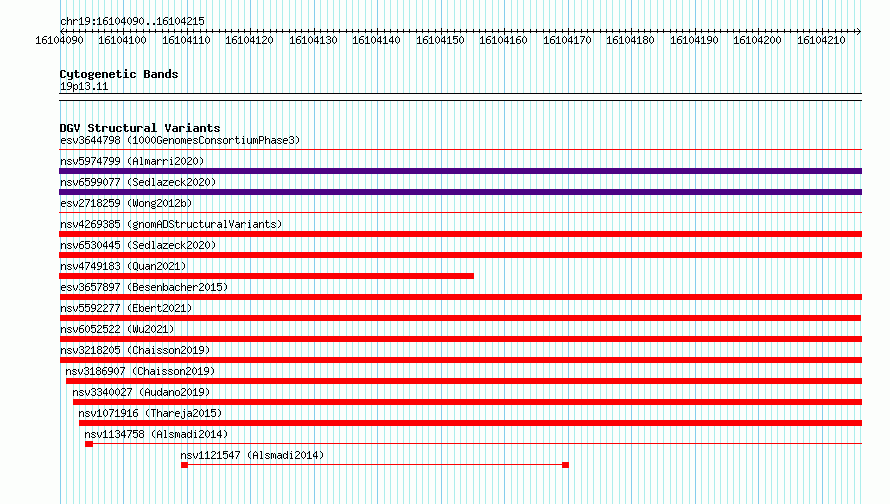
Task: Click the nsv5974799 (Almarri2020) variant label
Action: pos(132,161)
